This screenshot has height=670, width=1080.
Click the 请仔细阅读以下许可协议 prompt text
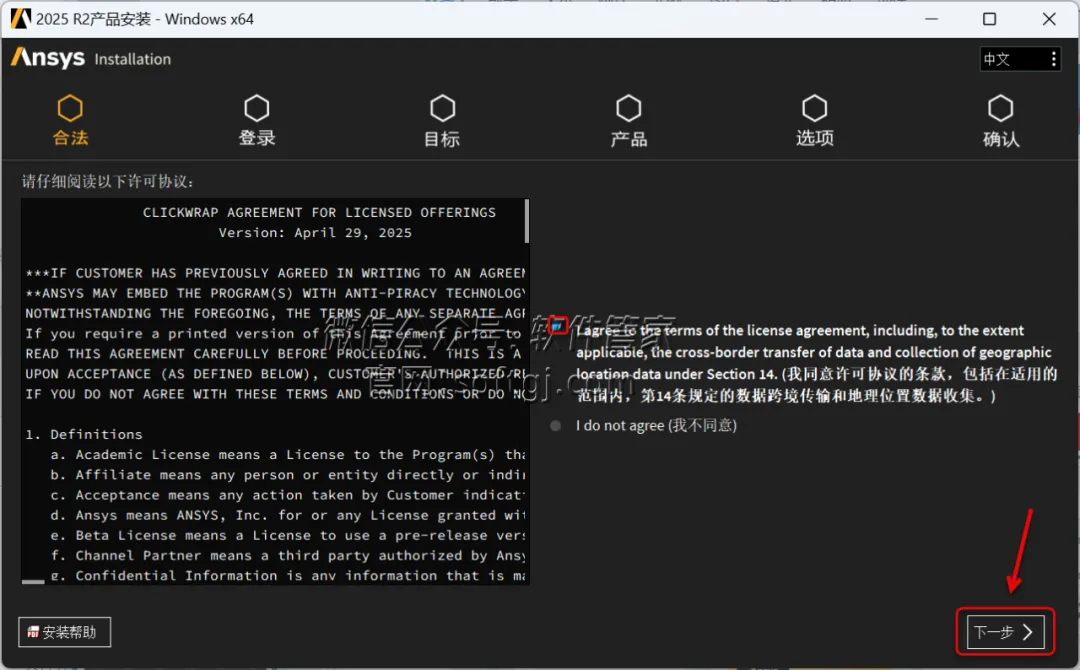tap(107, 182)
